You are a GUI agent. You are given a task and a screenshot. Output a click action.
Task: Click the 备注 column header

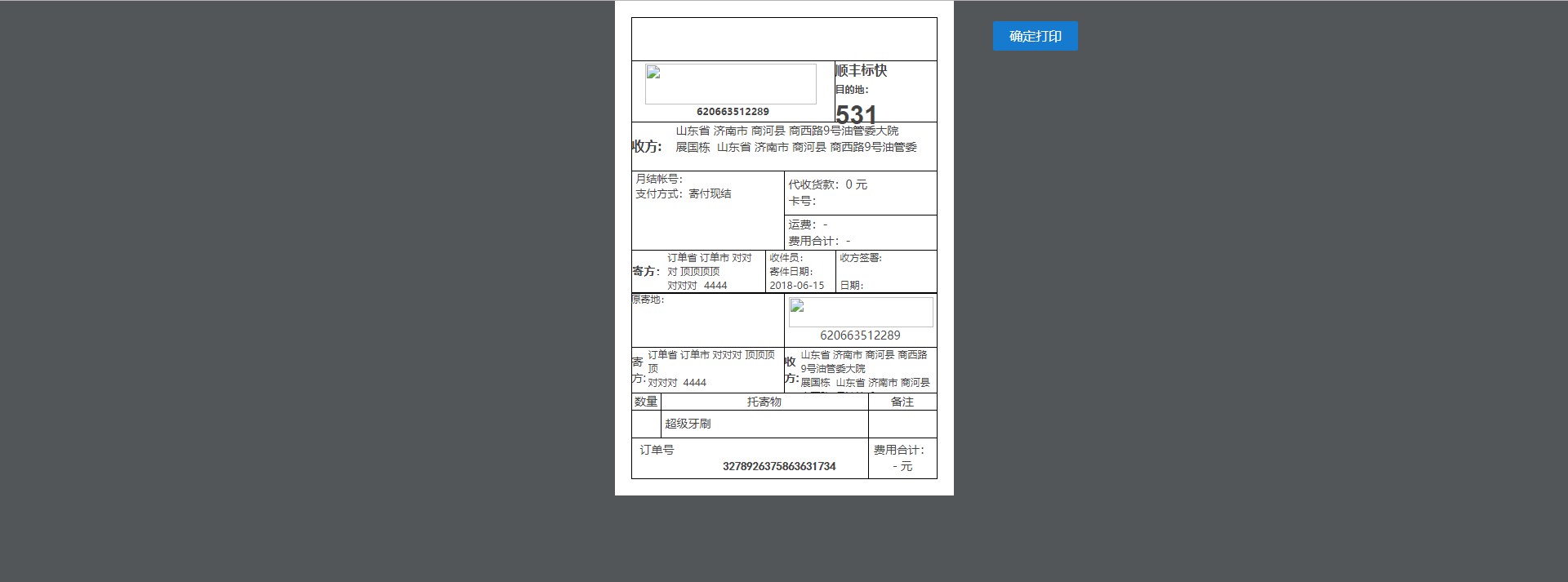[x=902, y=402]
